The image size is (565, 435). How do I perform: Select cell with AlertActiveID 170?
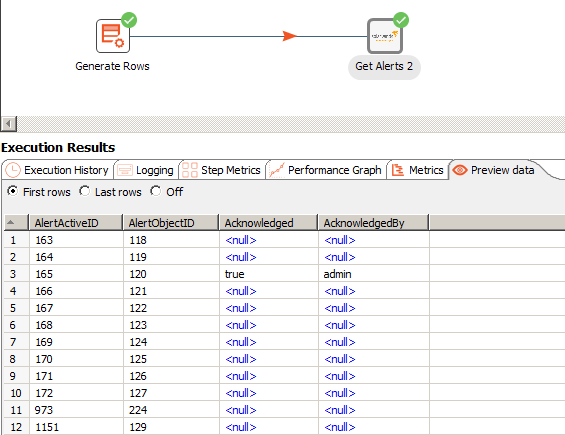coord(76,359)
